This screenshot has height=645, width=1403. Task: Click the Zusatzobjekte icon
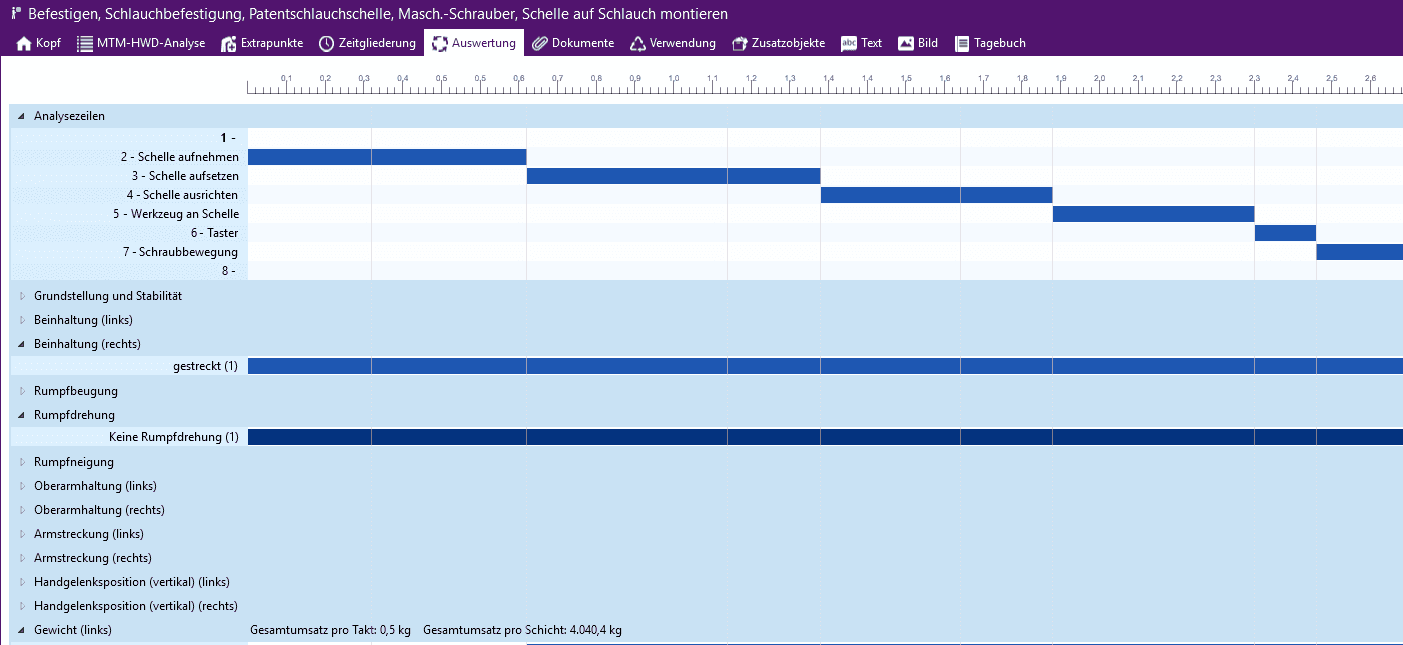739,43
